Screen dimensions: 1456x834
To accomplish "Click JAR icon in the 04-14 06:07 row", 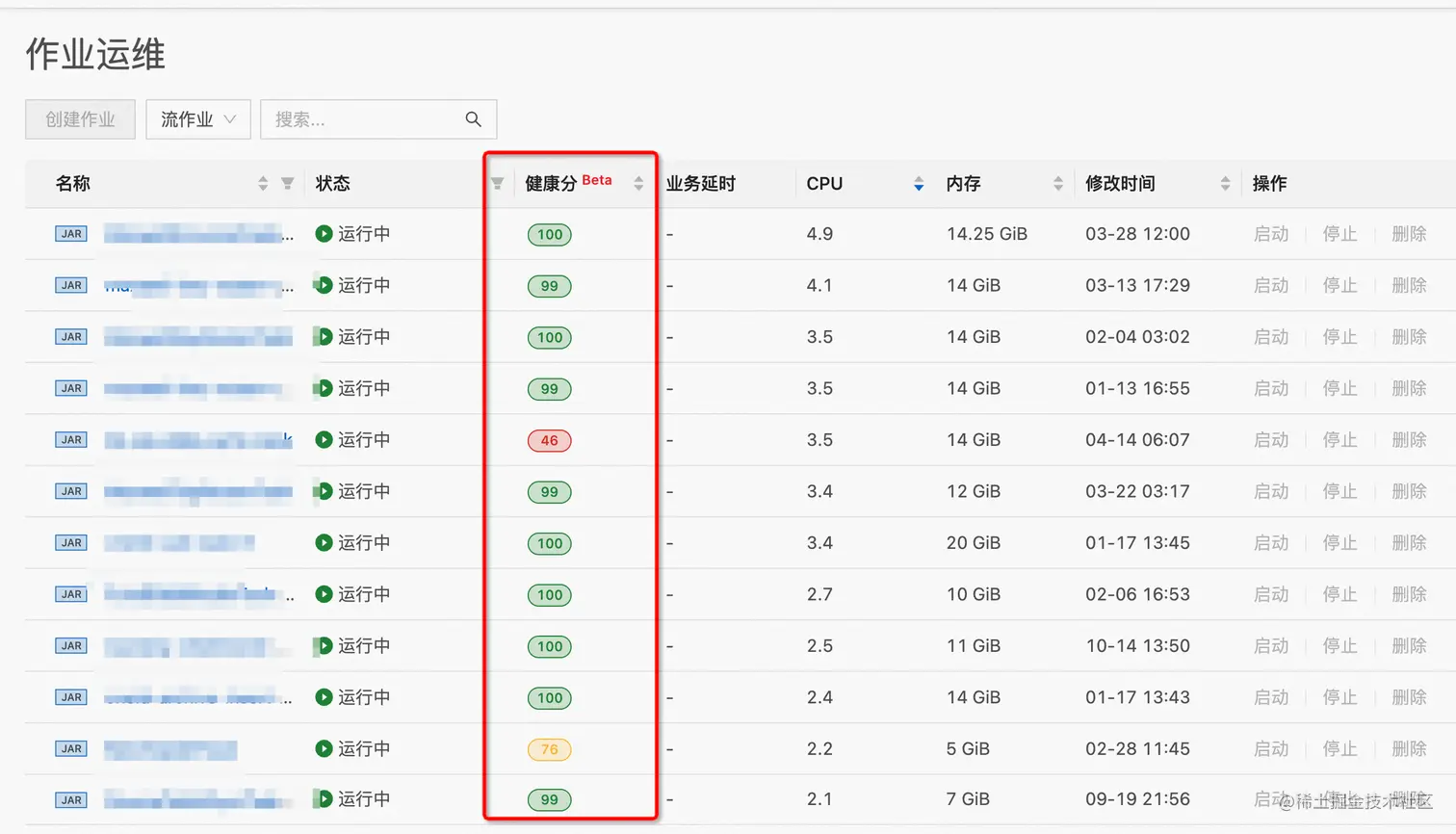I will 71,440.
